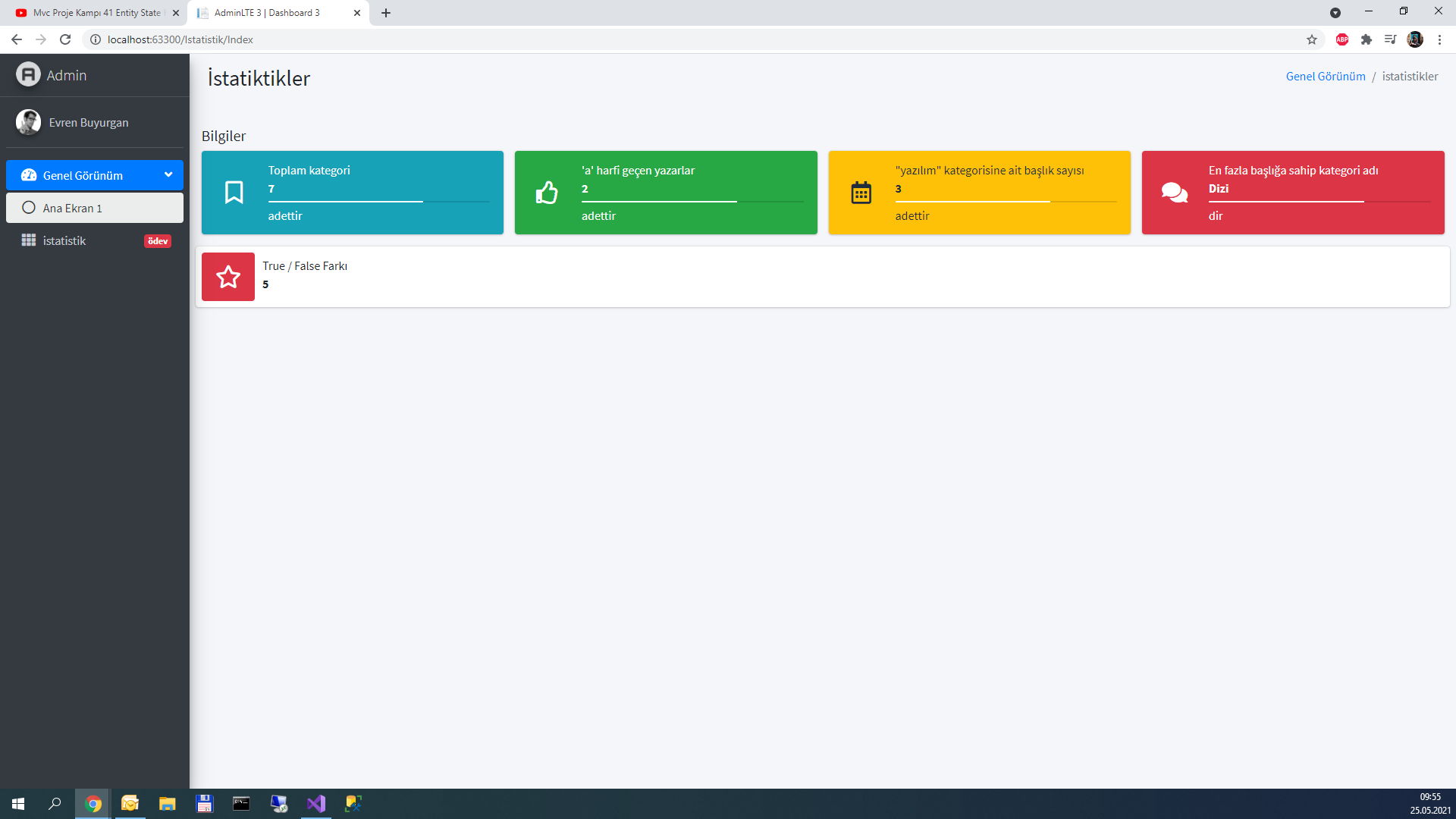Open Genel Görünüm from the breadcrumb
This screenshot has height=819, width=1456.
pos(1325,76)
